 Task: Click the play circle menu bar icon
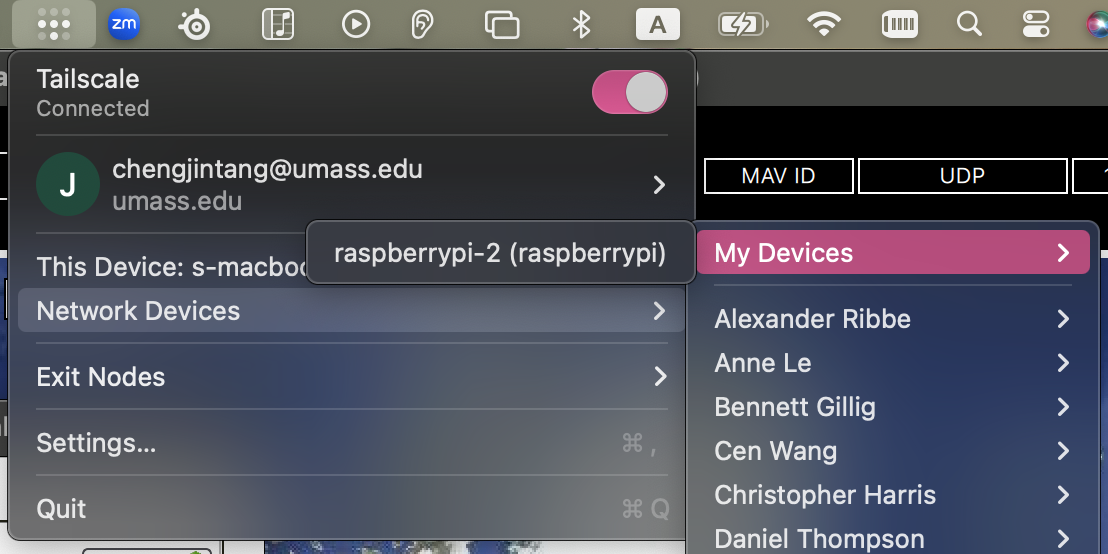coord(355,25)
